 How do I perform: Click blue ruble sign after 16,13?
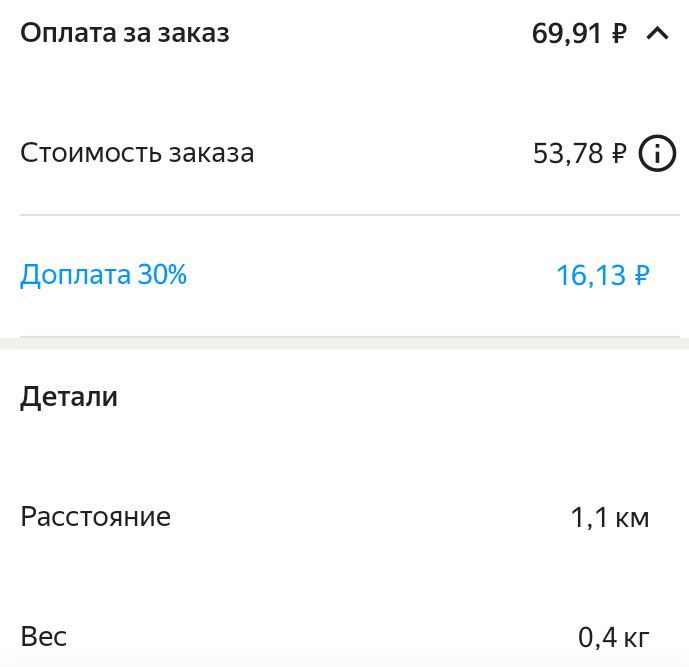(x=642, y=277)
